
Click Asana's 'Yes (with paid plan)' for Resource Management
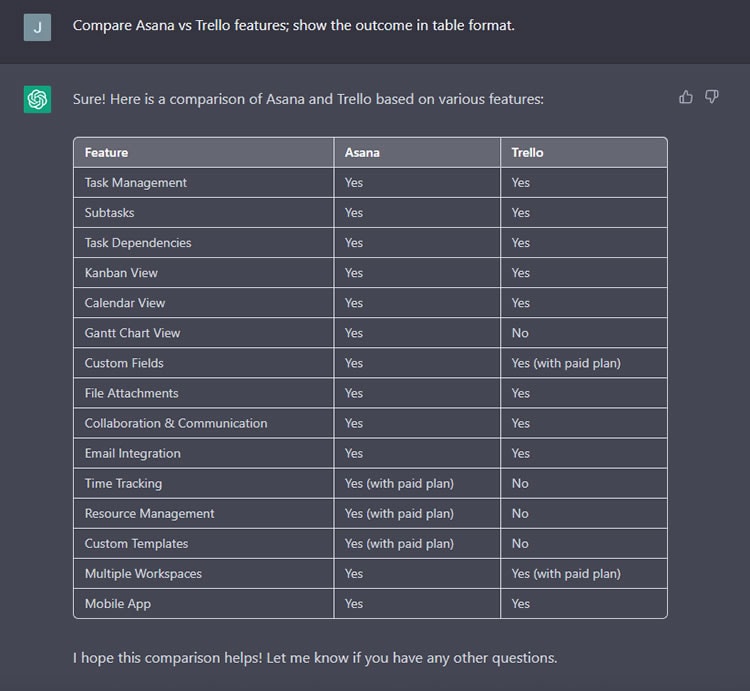(399, 514)
